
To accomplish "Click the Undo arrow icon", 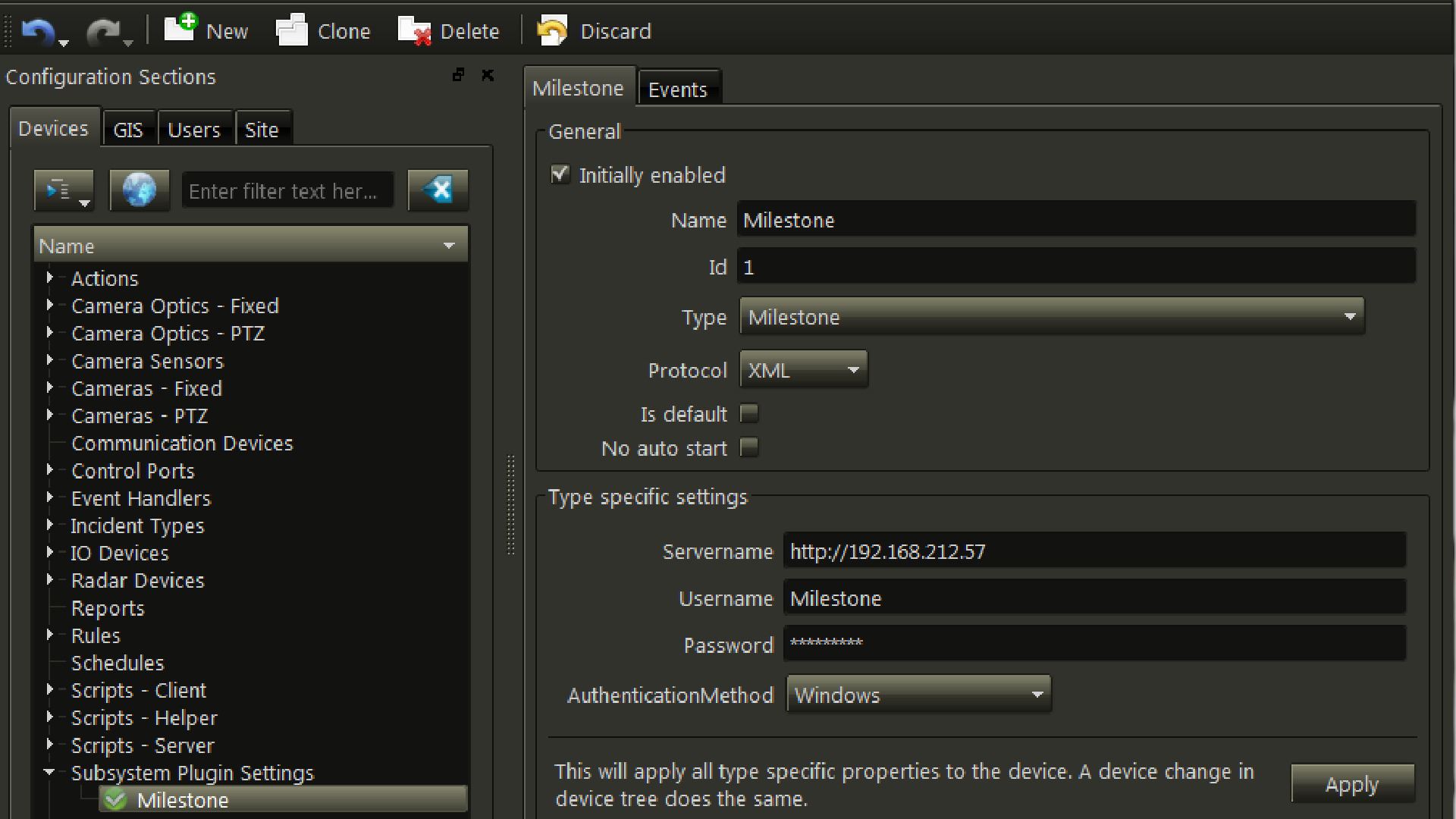I will point(38,32).
